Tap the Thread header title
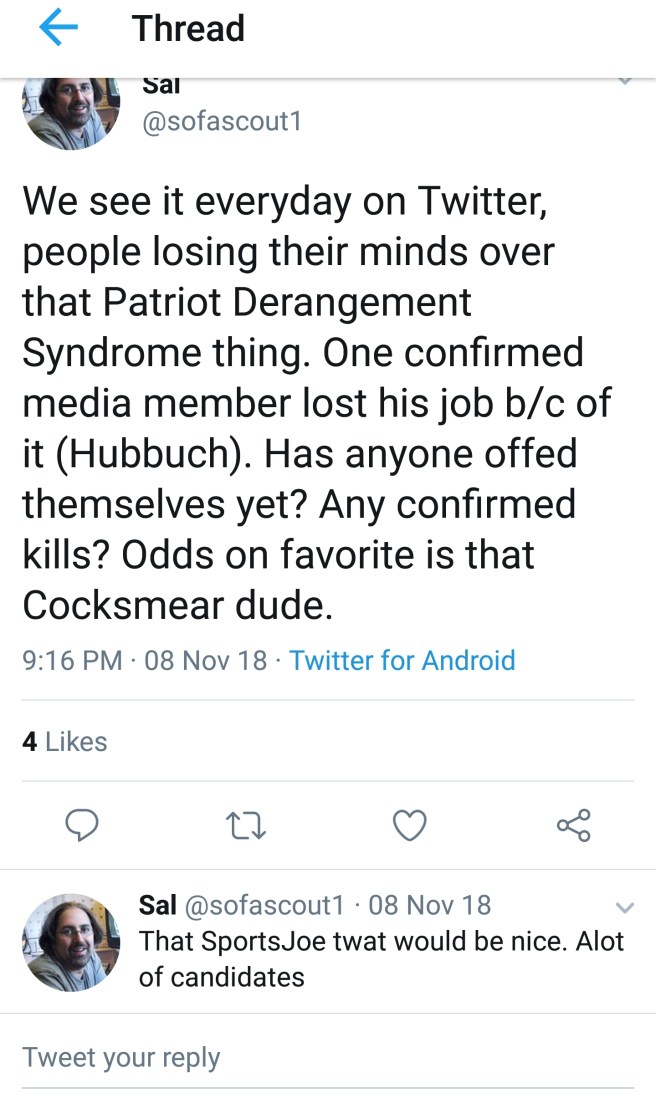 188,29
